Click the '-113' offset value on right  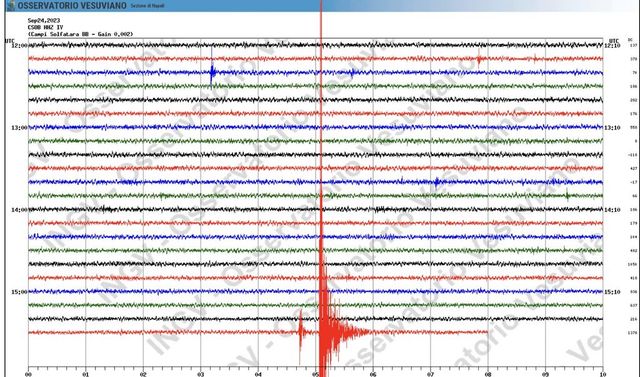633,155
